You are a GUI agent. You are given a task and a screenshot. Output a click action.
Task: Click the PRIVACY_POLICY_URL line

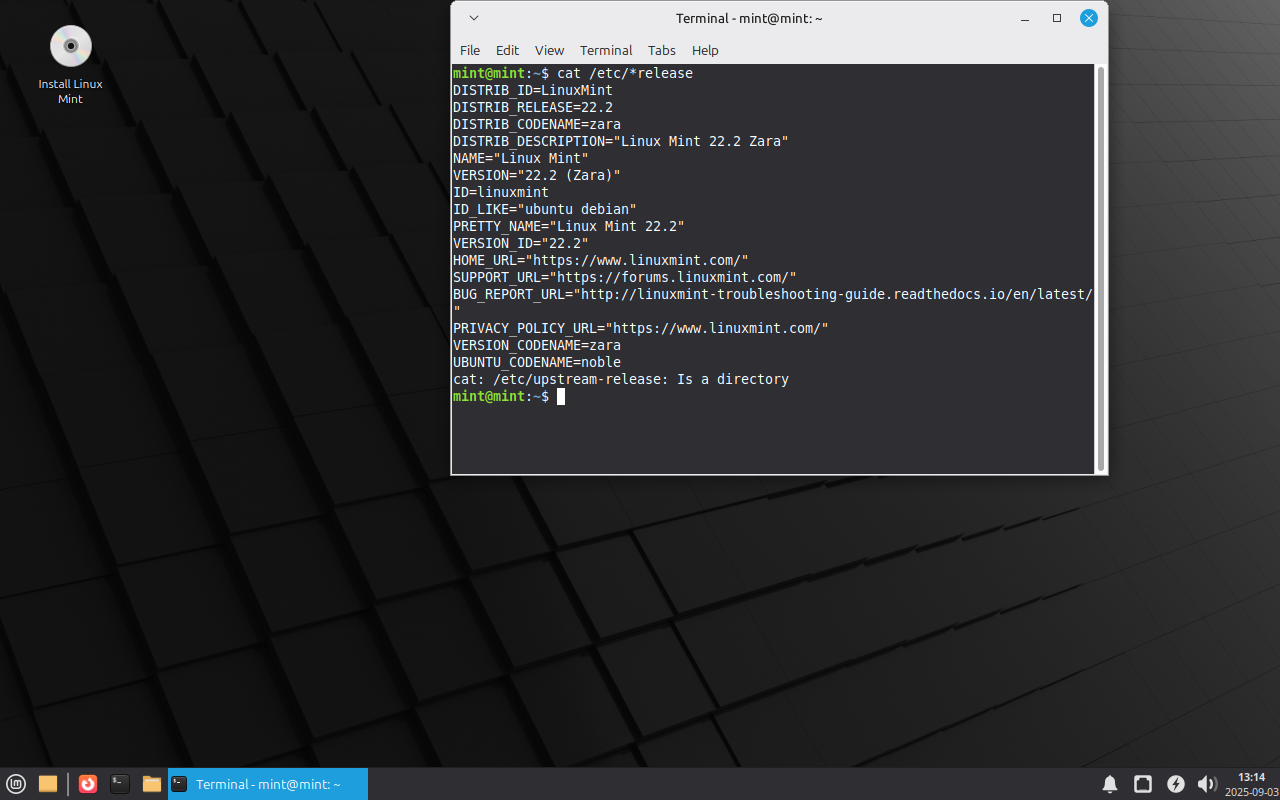(641, 328)
